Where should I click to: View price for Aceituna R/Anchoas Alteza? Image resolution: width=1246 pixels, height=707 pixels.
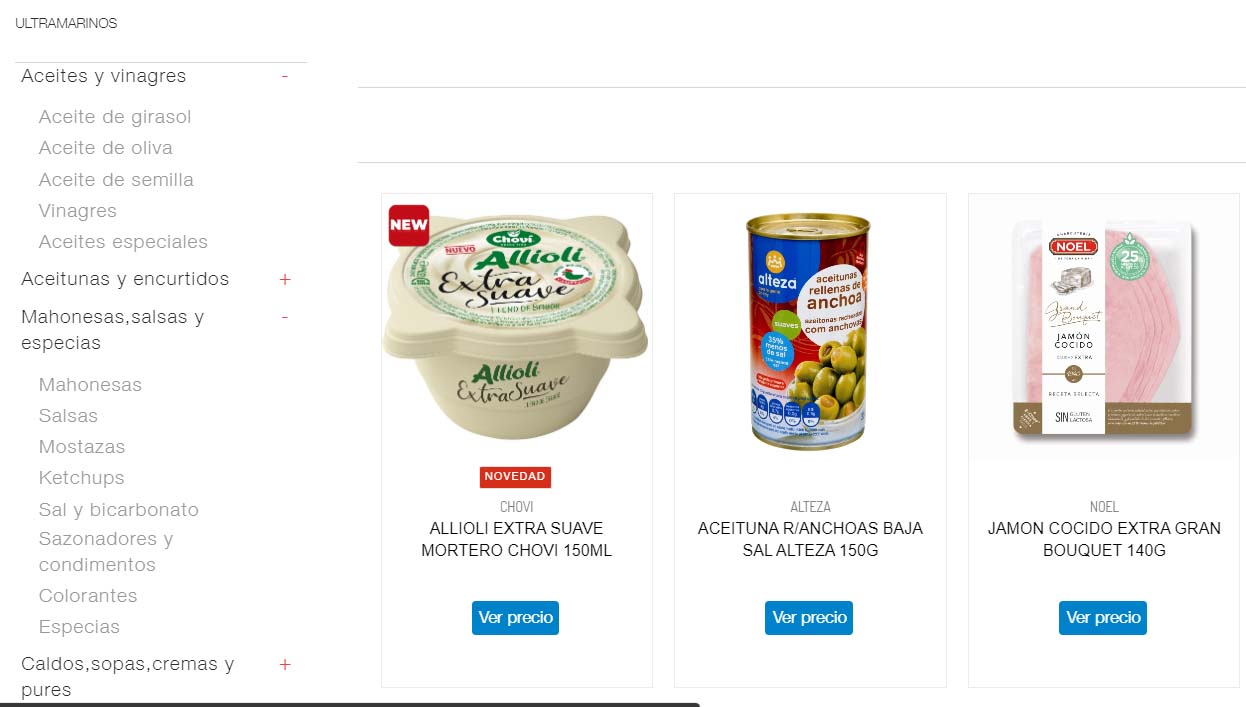tap(809, 618)
